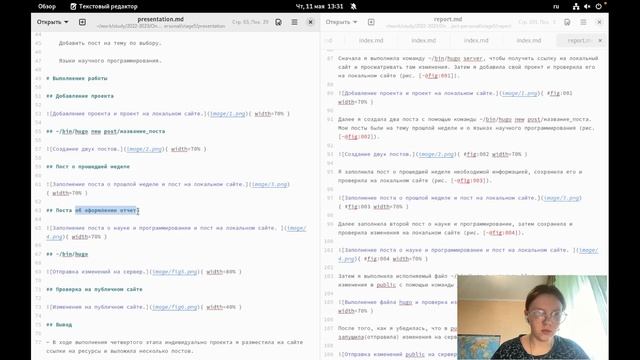The height and width of the screenshot is (360, 640).
Task: Click the '## ~/bin/hugo new post/название_поста' heading
Action: click(x=106, y=131)
